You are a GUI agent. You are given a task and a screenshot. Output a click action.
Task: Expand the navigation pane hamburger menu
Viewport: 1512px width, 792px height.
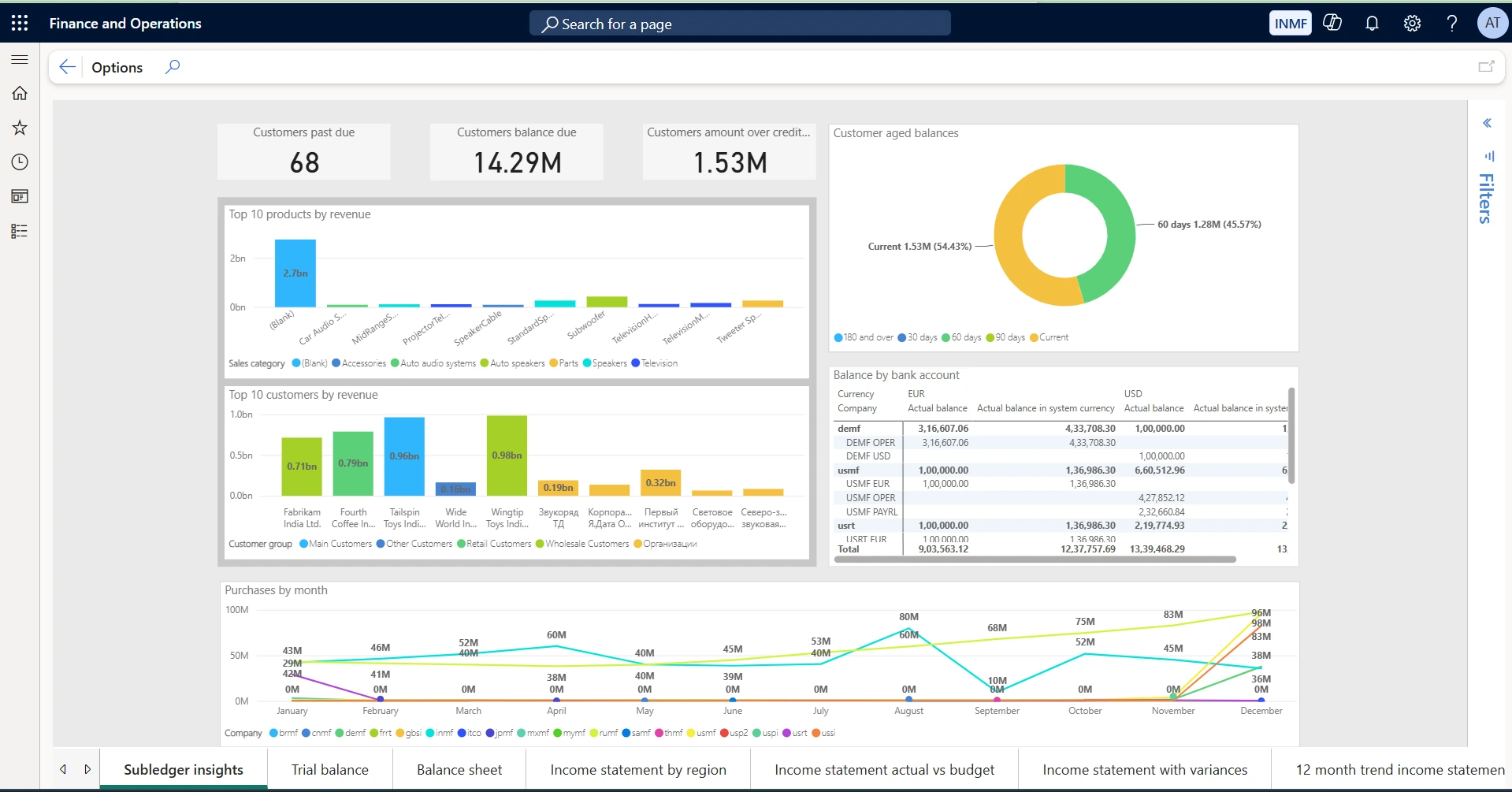click(20, 59)
